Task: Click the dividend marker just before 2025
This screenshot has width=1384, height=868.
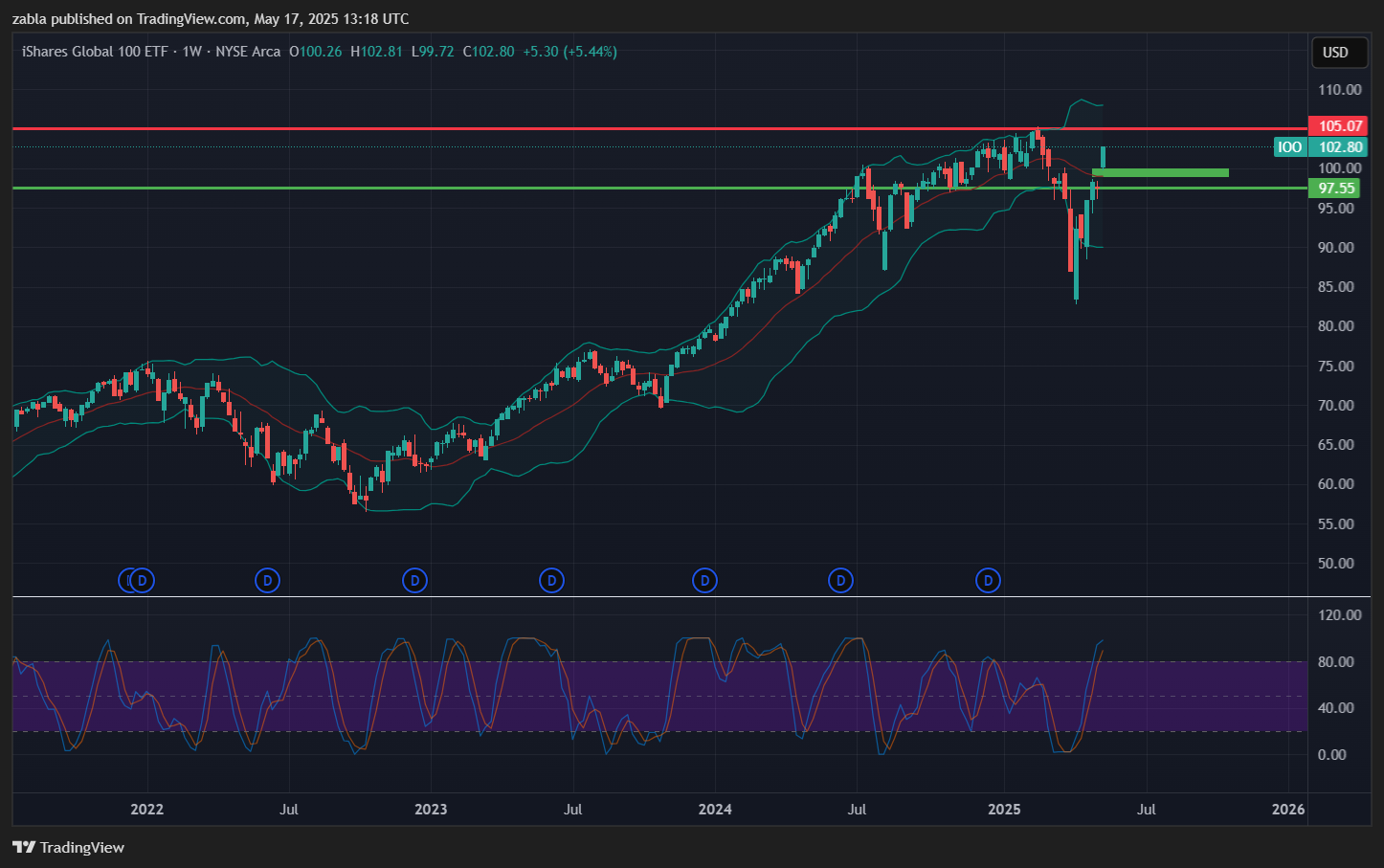Action: (x=988, y=580)
